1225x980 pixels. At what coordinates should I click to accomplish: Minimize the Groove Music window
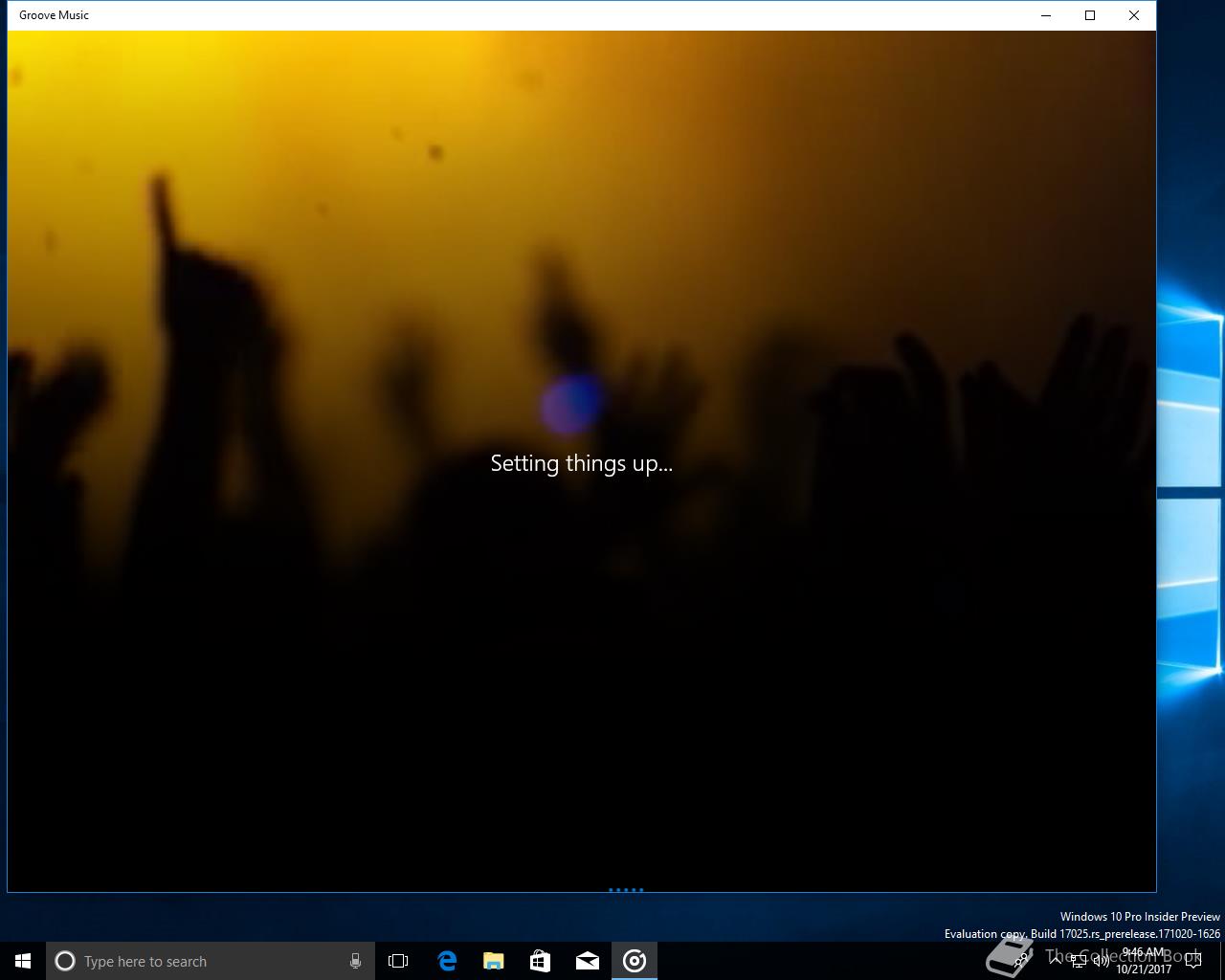click(x=1046, y=15)
